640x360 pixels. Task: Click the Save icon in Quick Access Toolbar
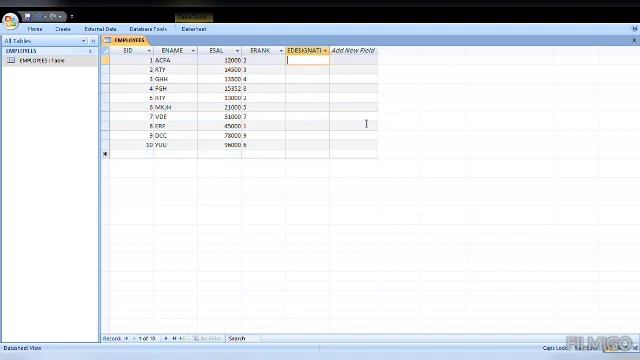[28, 17]
